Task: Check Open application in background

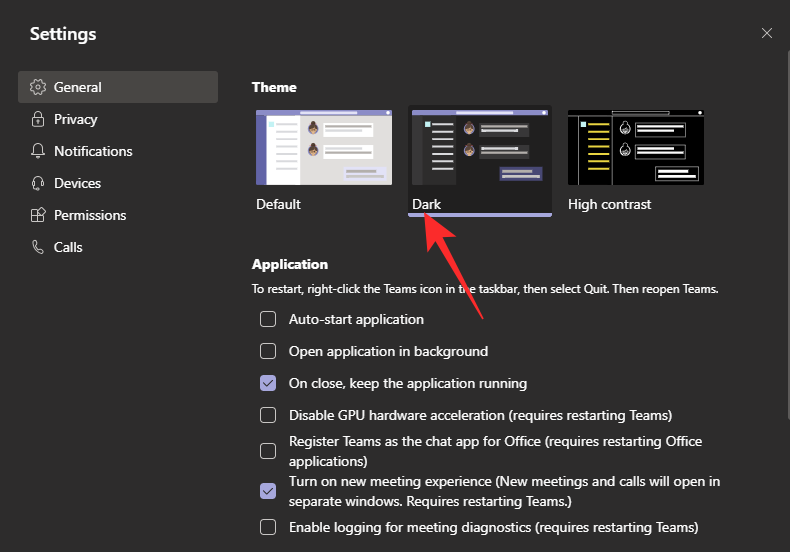Action: pos(268,351)
